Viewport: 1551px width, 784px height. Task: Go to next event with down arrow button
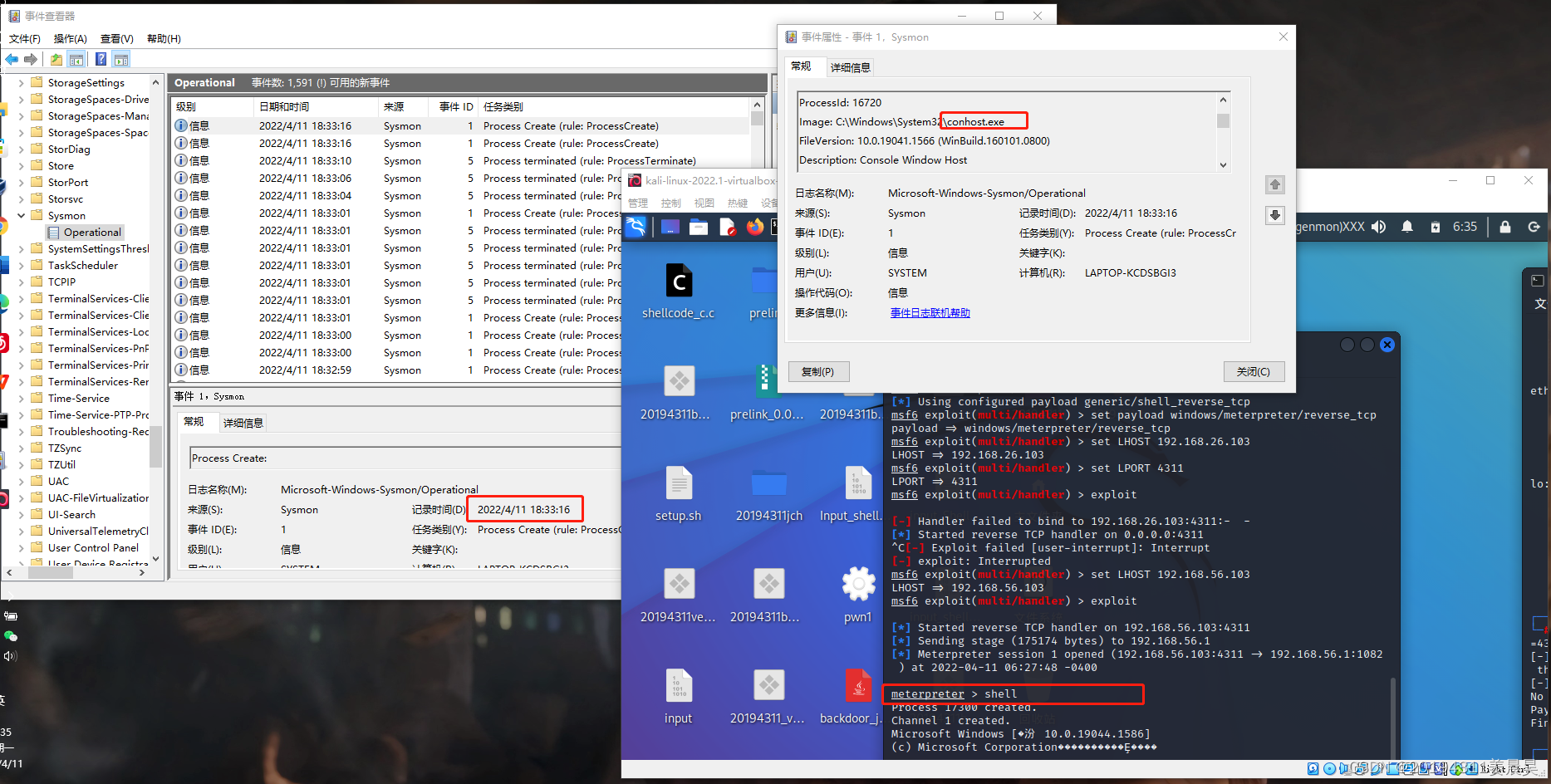[1275, 215]
